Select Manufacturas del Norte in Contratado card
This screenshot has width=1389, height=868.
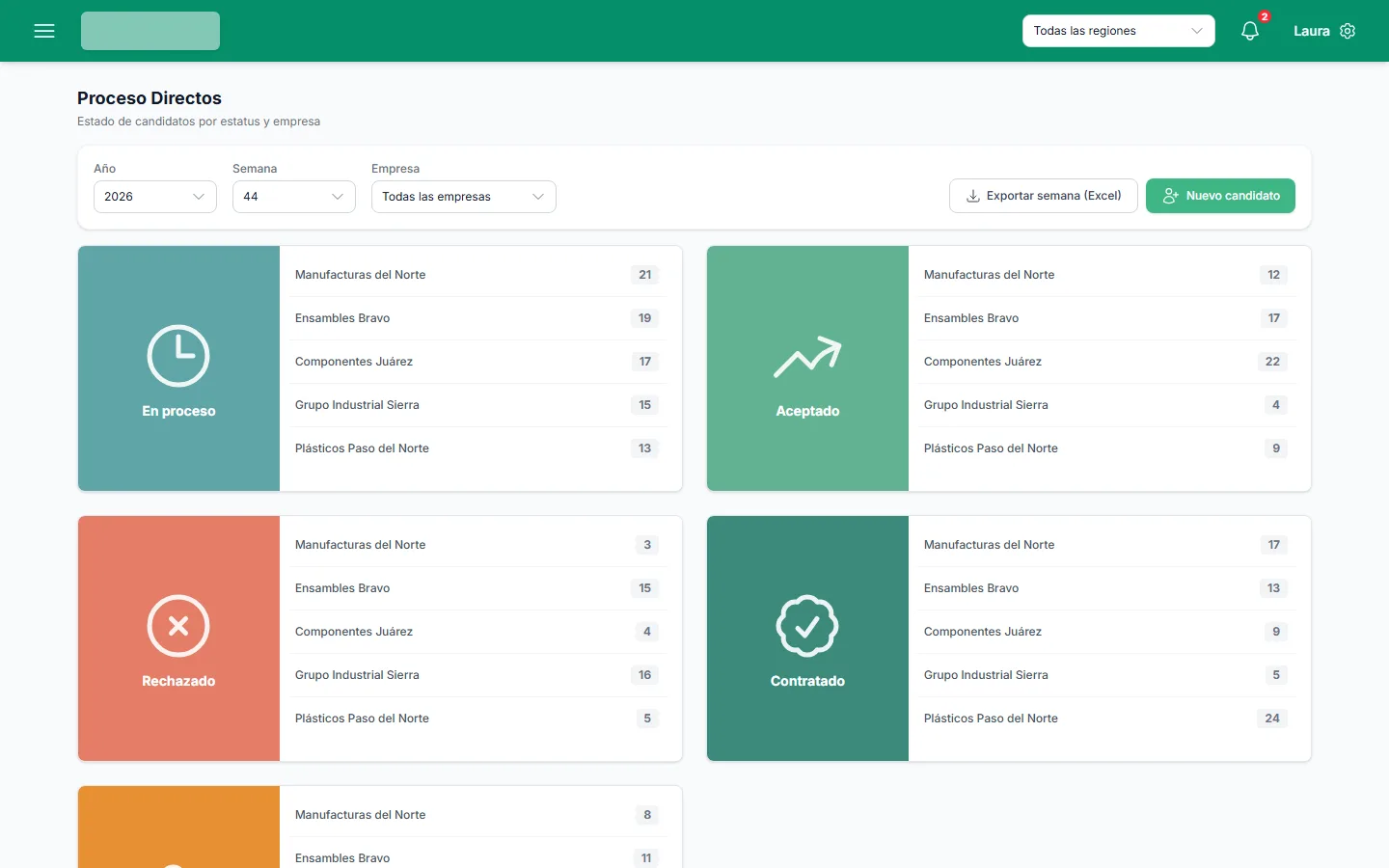pos(1108,545)
